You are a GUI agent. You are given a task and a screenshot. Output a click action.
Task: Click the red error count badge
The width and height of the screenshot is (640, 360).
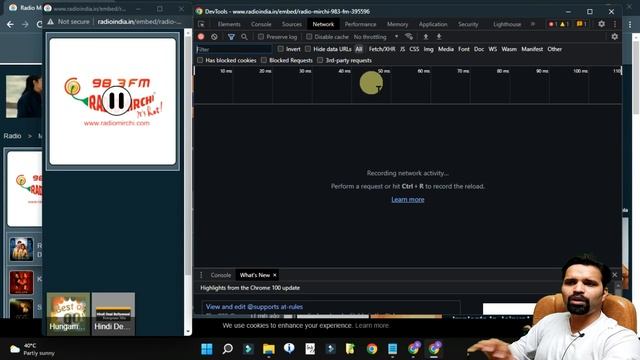pos(553,24)
